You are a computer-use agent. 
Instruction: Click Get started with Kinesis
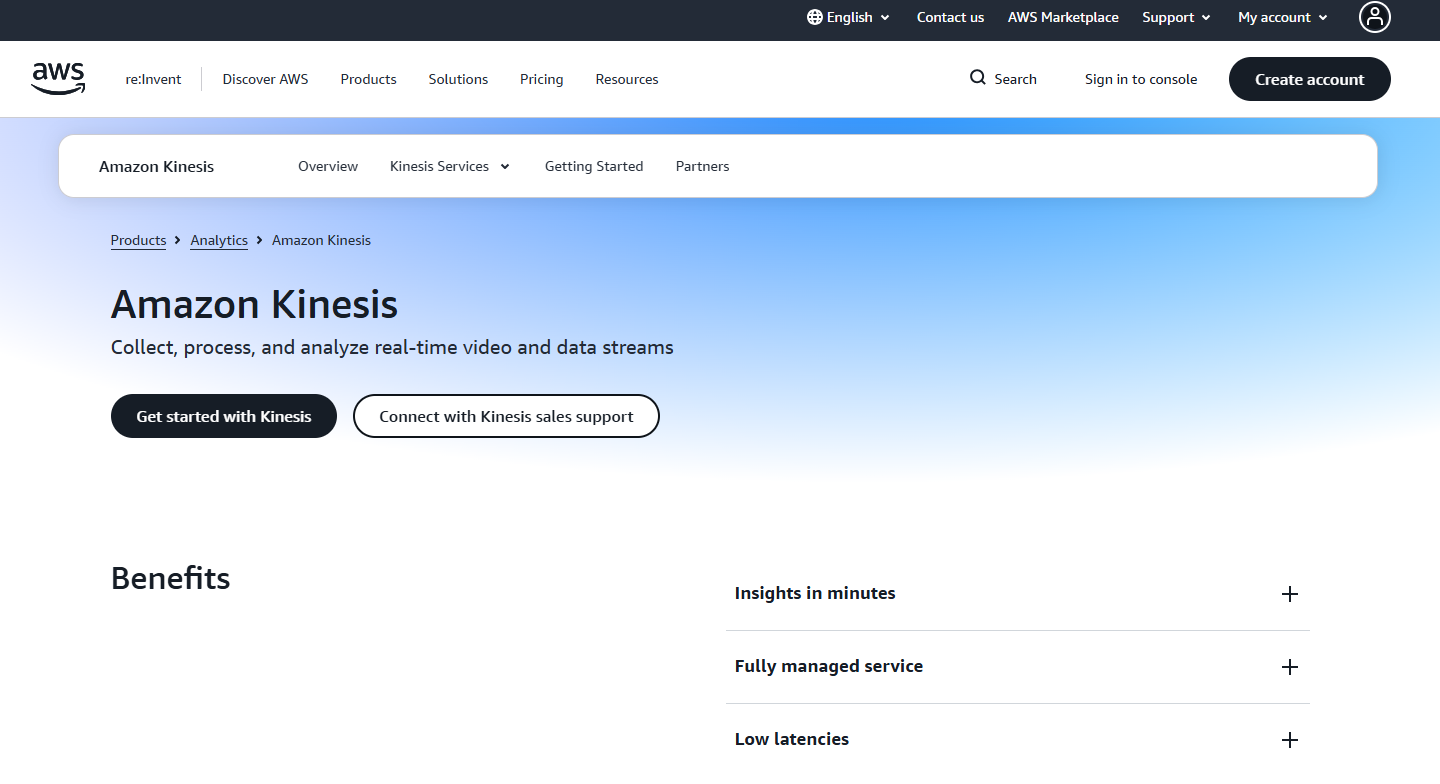click(x=224, y=416)
